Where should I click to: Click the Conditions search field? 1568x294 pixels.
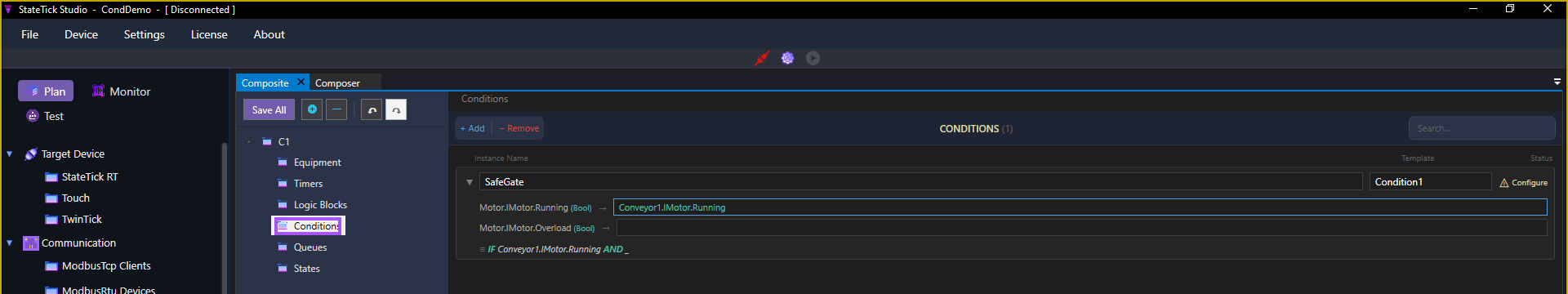point(1481,128)
